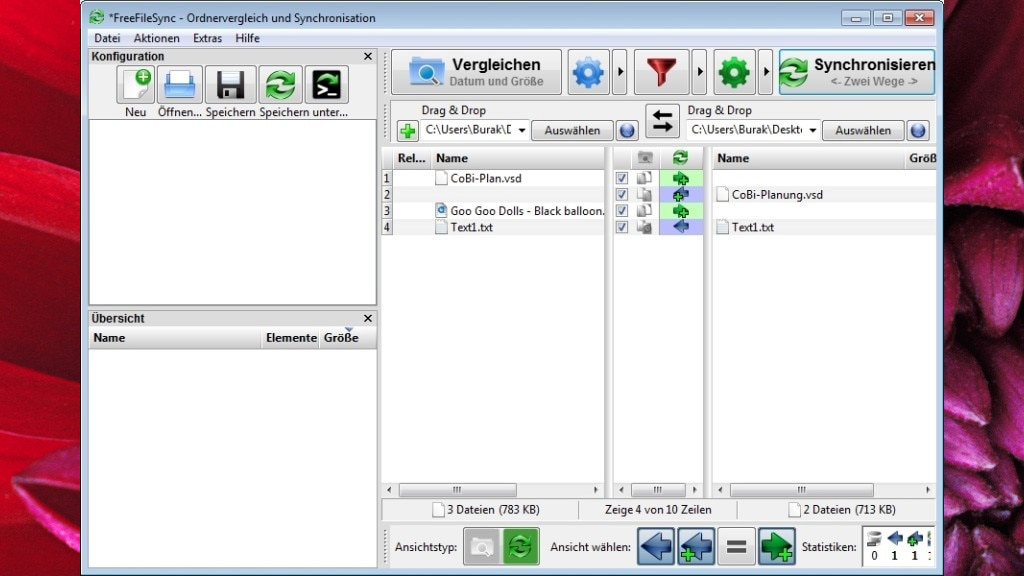
Task: Open the Hilfe menu
Action: (248, 38)
